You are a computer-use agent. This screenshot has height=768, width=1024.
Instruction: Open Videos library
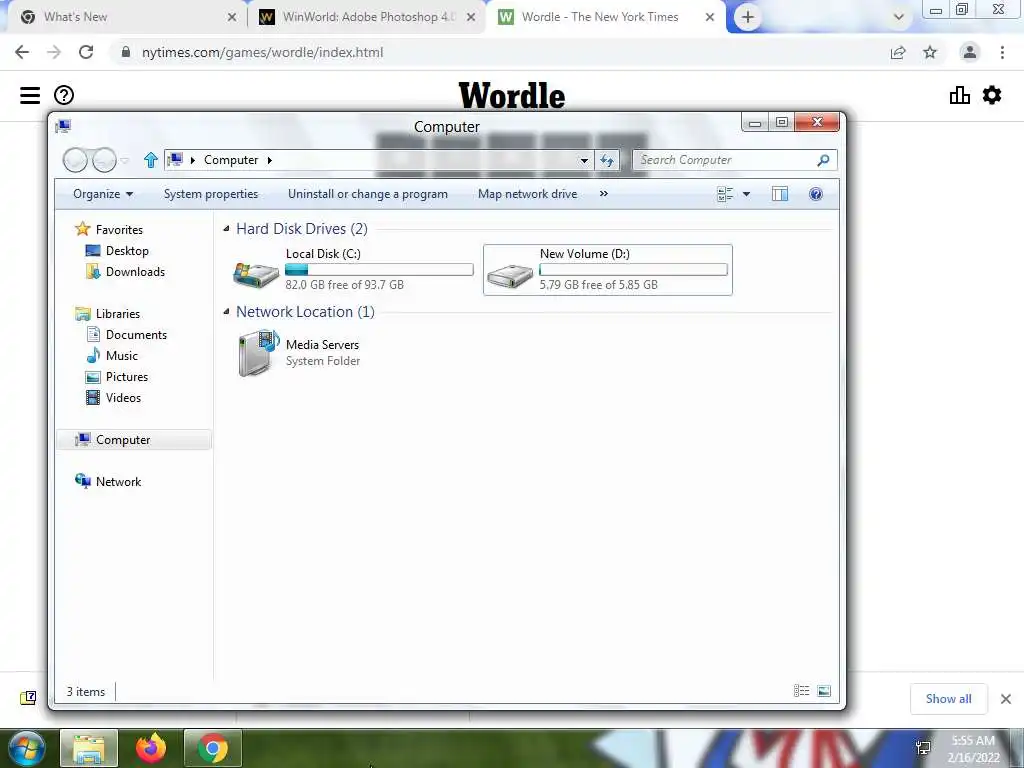(x=123, y=398)
